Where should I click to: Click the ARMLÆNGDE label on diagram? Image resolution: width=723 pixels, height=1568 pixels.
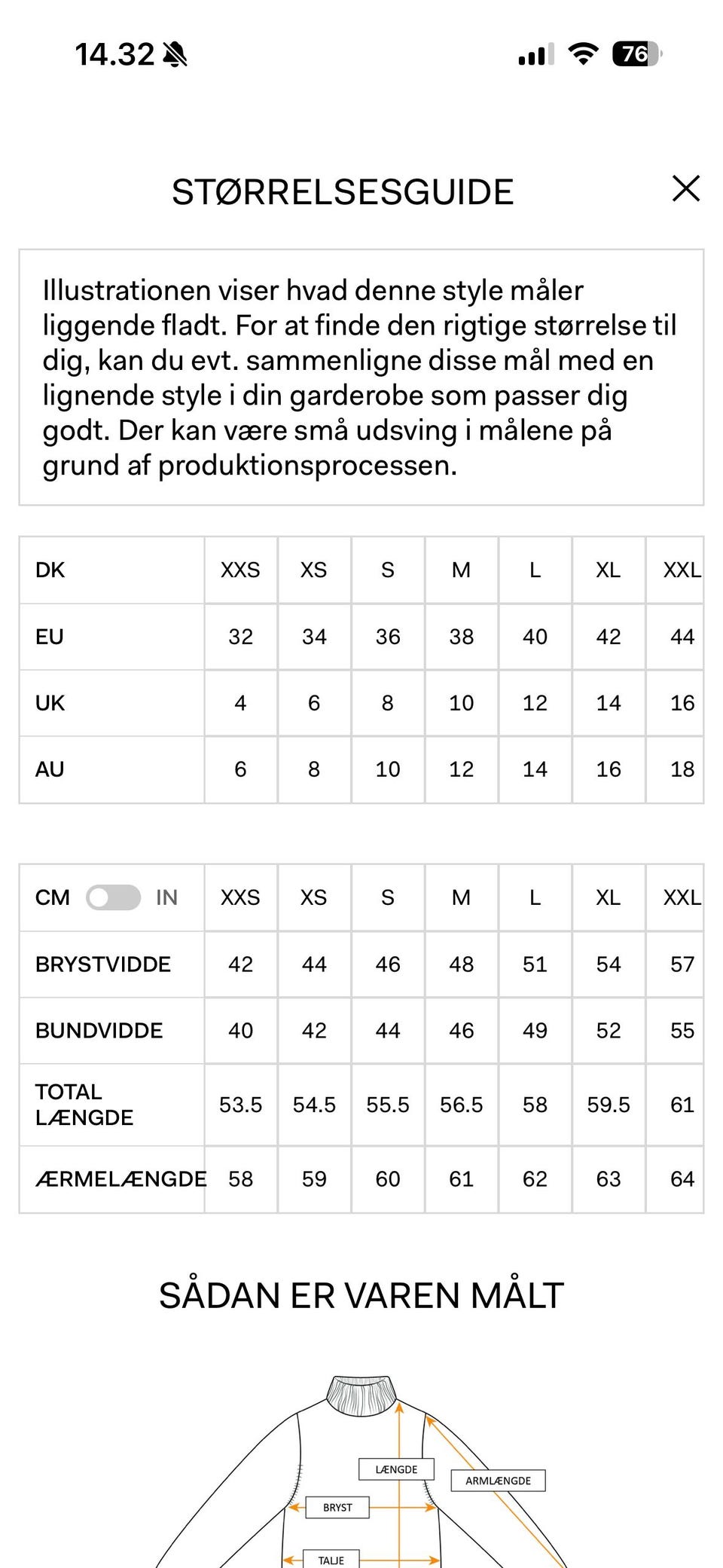click(x=498, y=1481)
